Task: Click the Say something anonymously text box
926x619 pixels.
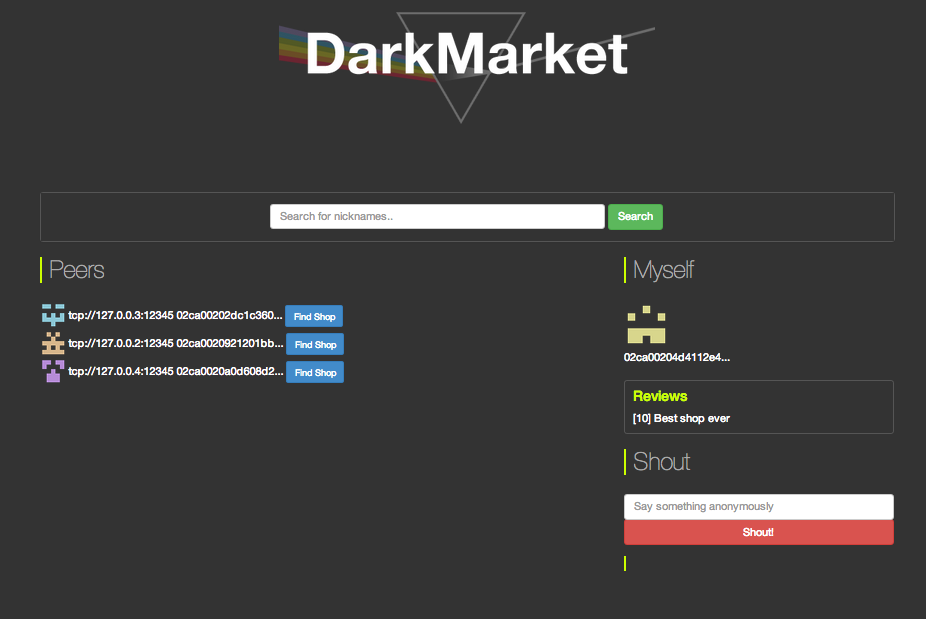Action: pos(758,506)
